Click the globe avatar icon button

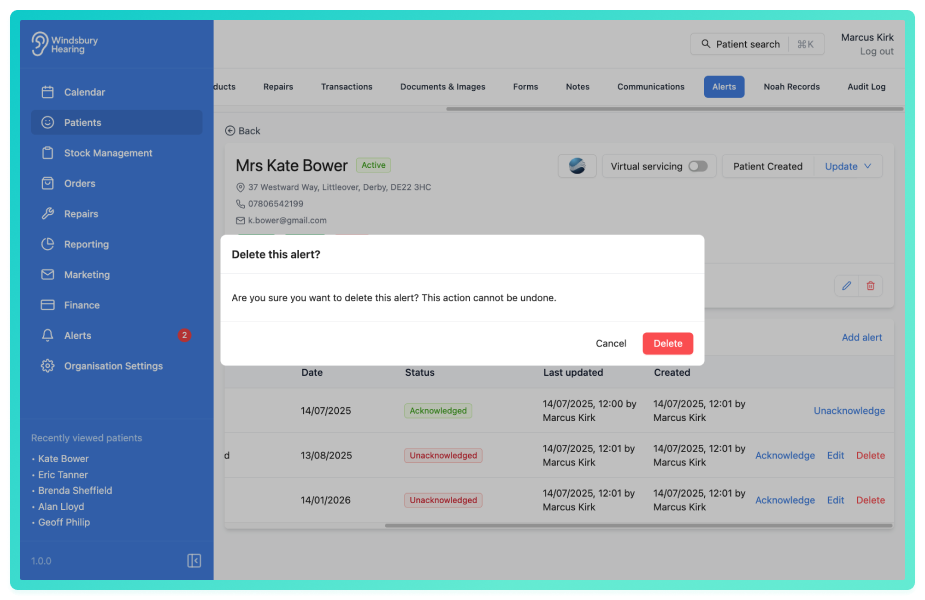click(x=577, y=166)
